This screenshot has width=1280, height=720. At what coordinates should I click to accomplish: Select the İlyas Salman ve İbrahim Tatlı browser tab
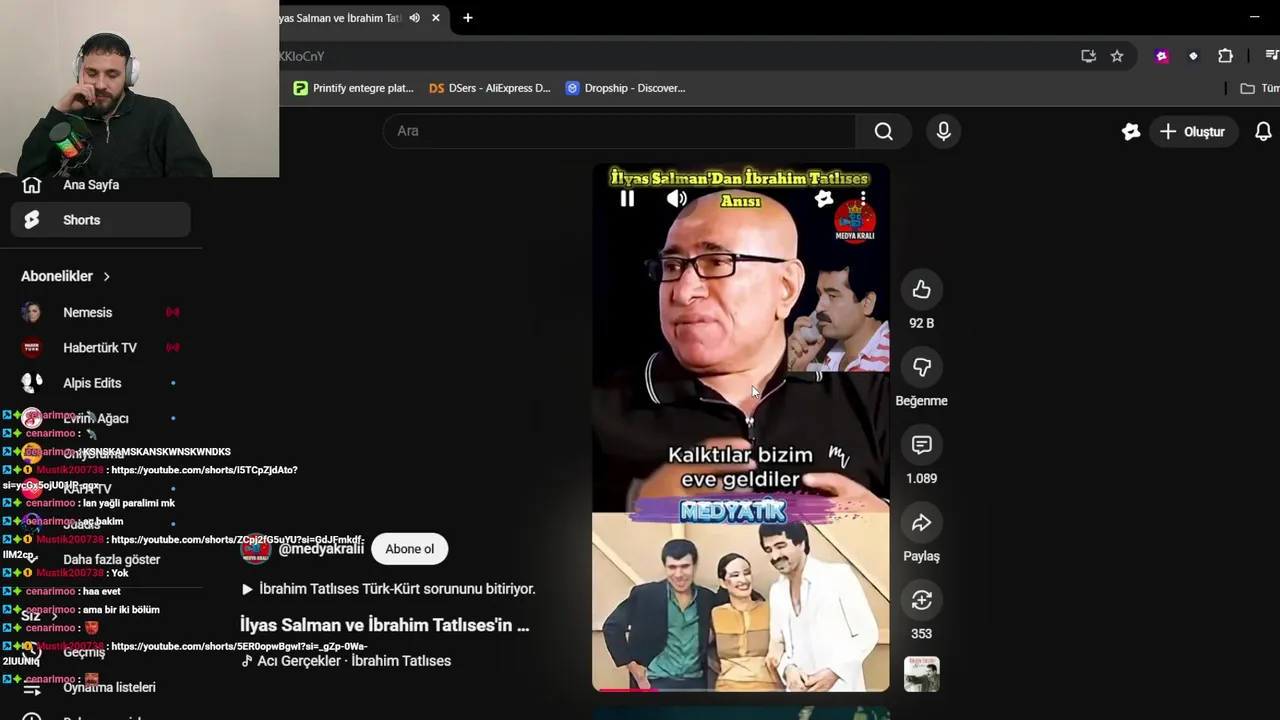[340, 18]
